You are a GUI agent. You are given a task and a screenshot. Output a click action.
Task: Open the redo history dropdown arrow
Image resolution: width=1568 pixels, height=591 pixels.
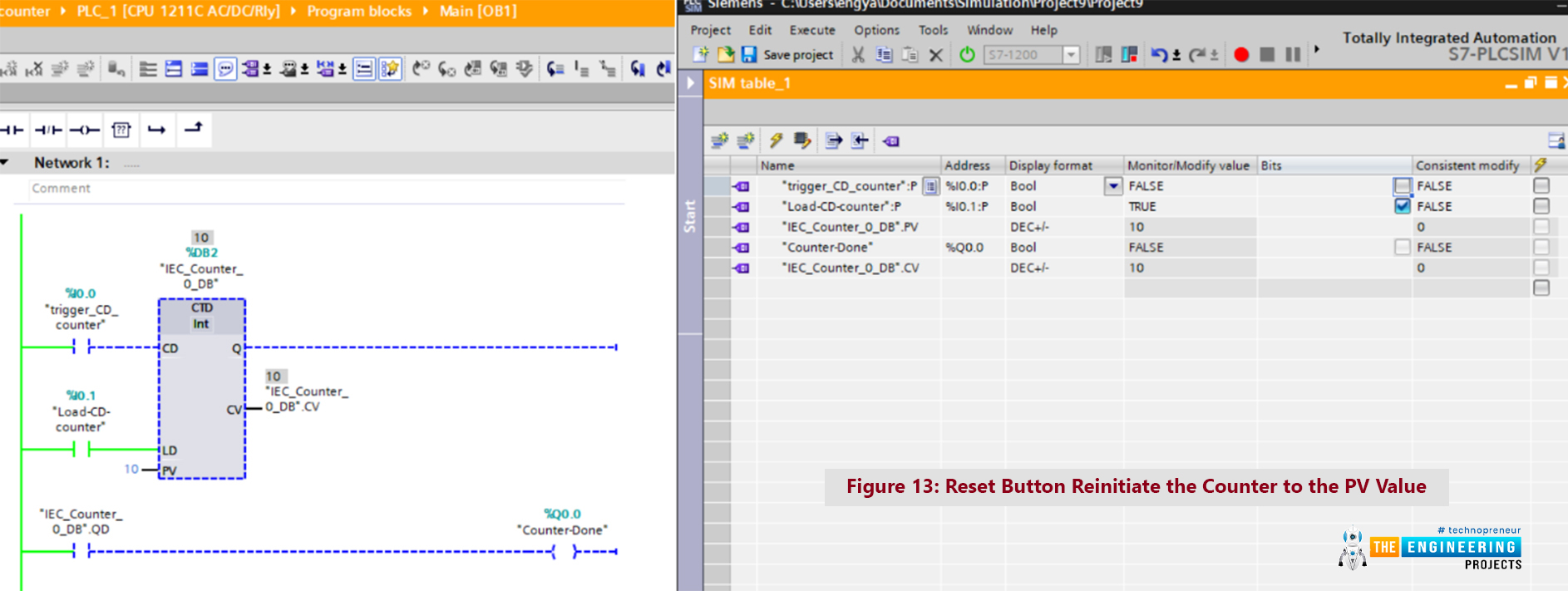coord(1215,56)
